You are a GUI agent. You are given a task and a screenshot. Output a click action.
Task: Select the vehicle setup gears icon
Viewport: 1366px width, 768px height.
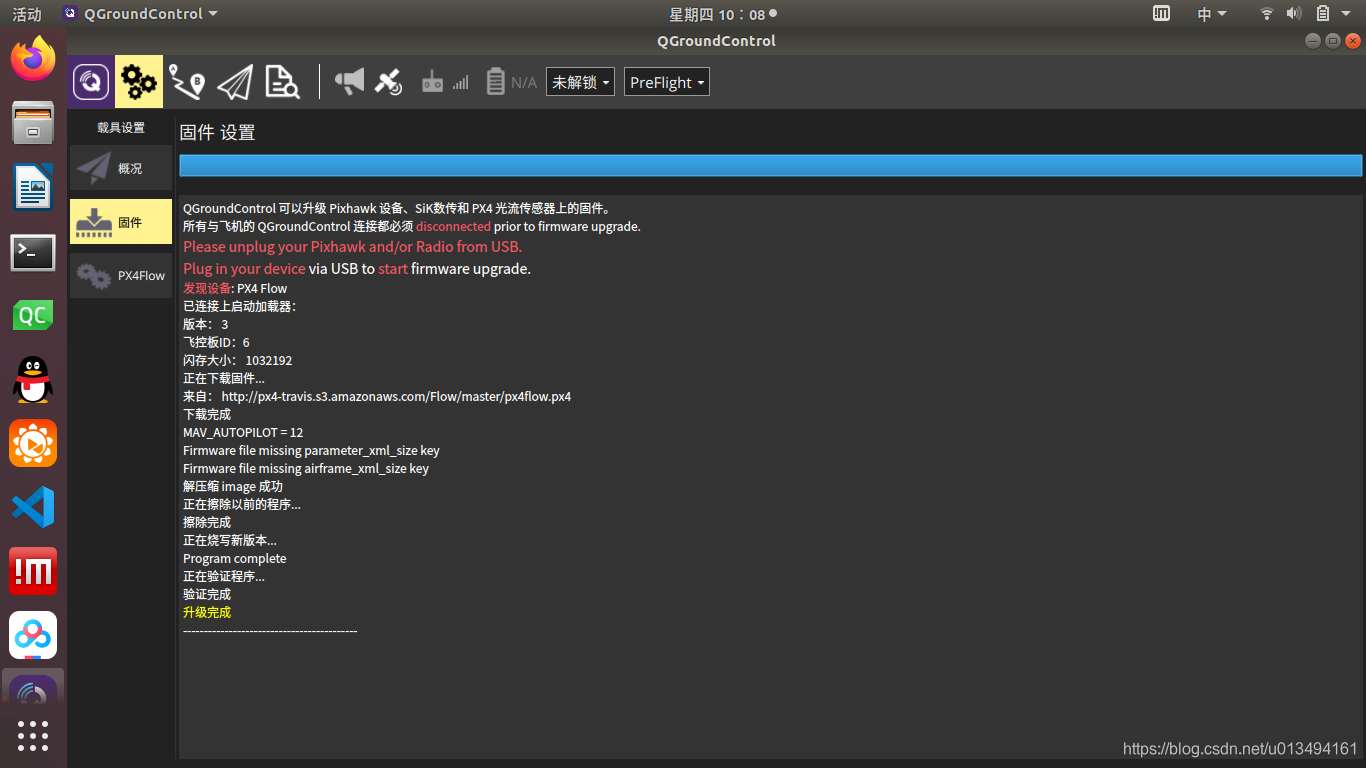pyautogui.click(x=139, y=82)
